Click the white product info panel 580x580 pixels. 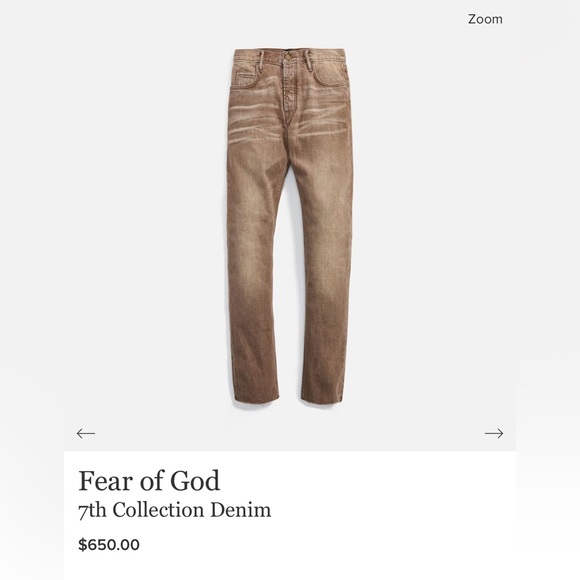(290, 515)
